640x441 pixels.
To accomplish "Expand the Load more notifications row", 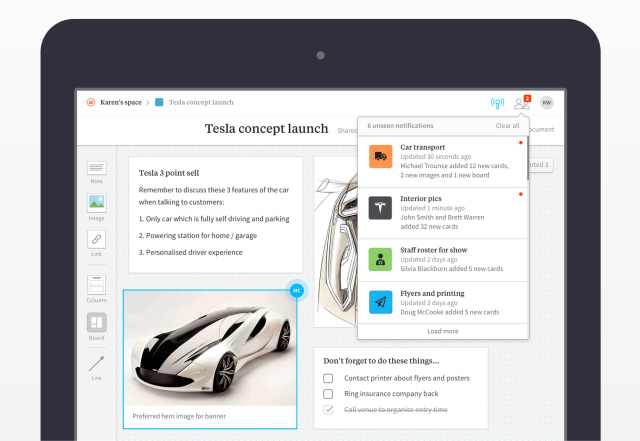I will click(443, 331).
